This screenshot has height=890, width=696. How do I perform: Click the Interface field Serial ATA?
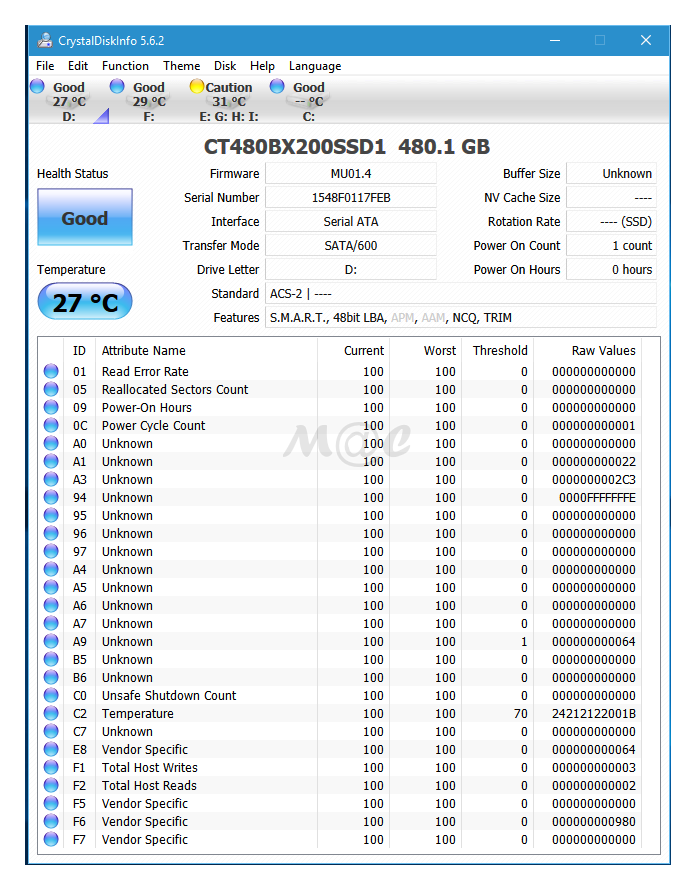click(351, 221)
